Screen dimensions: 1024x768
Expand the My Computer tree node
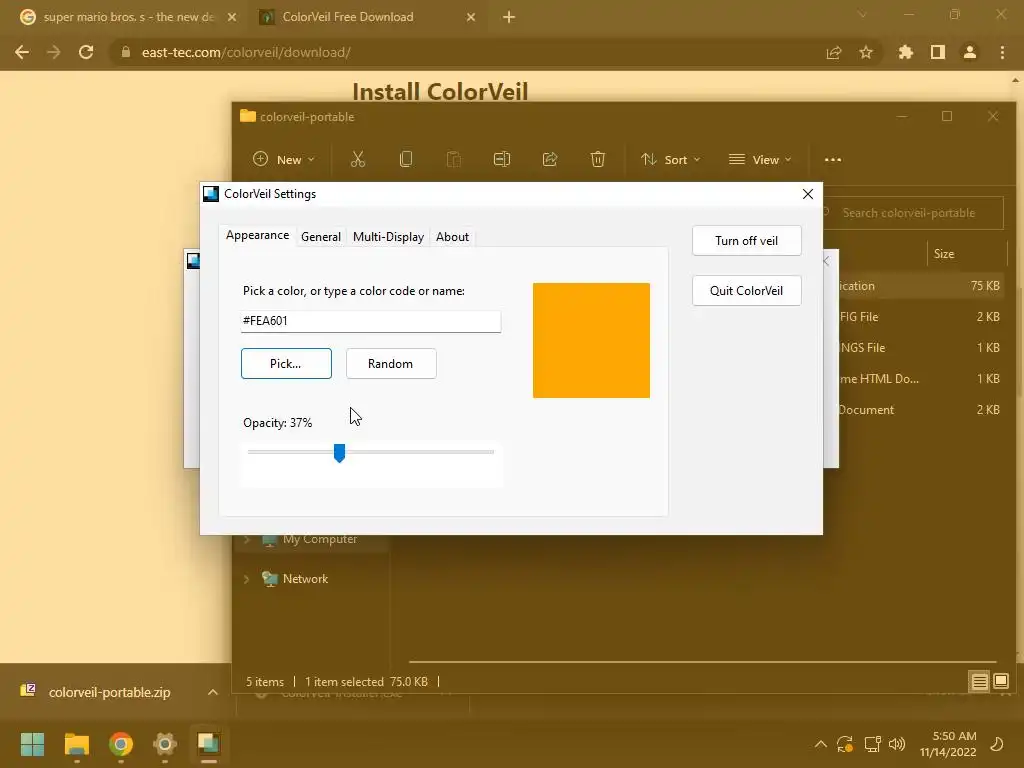pos(247,539)
